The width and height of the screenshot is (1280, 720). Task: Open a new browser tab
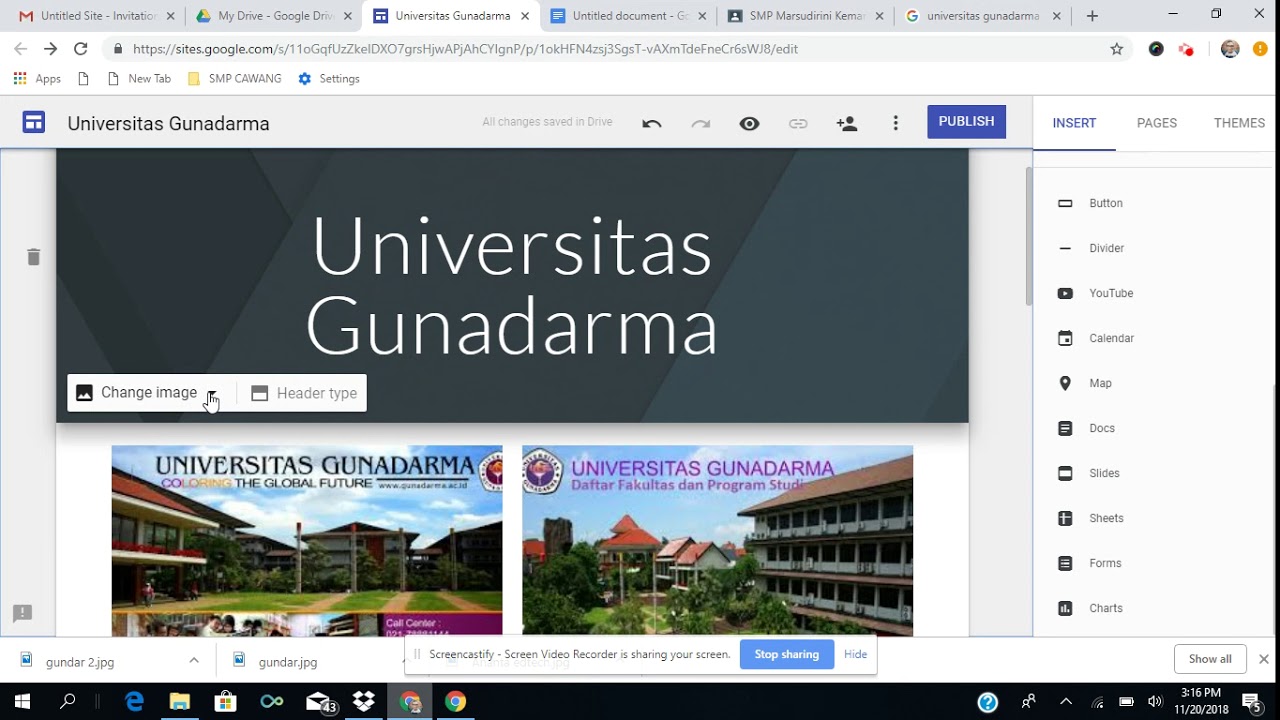point(1092,16)
